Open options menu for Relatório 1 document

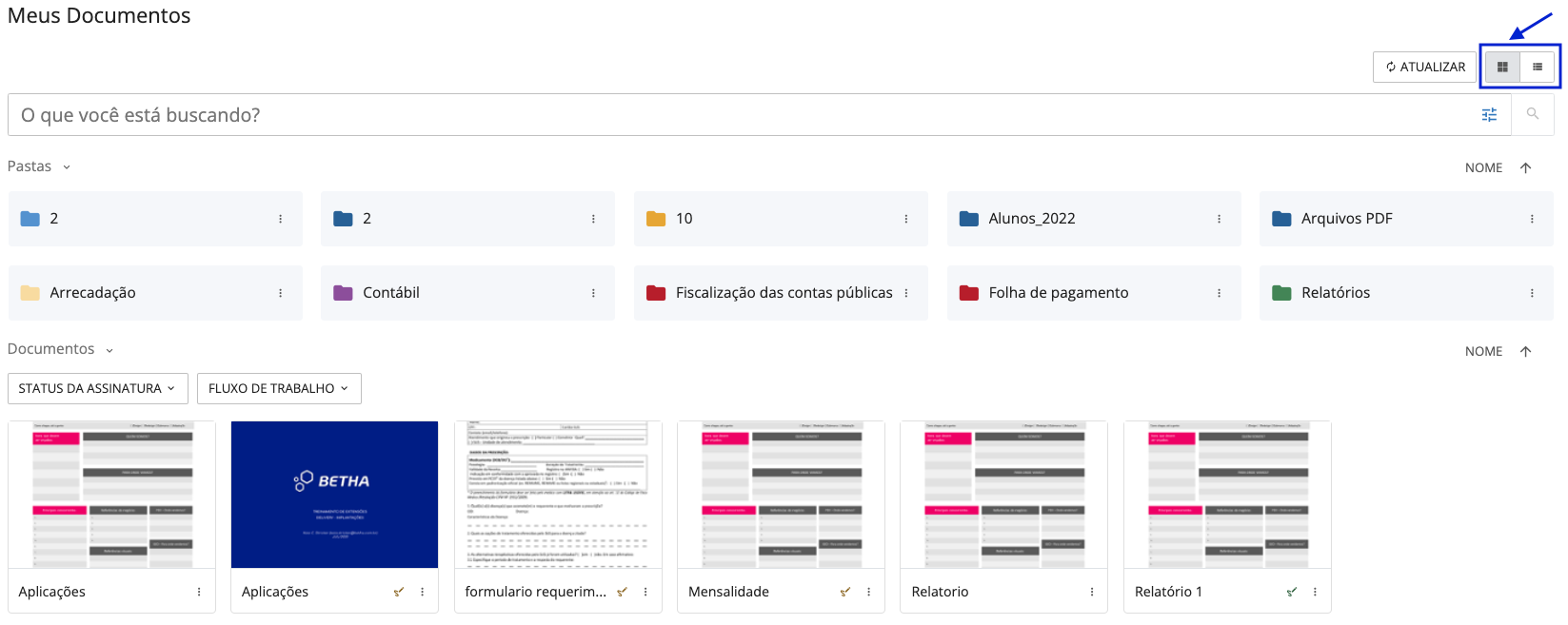1315,592
